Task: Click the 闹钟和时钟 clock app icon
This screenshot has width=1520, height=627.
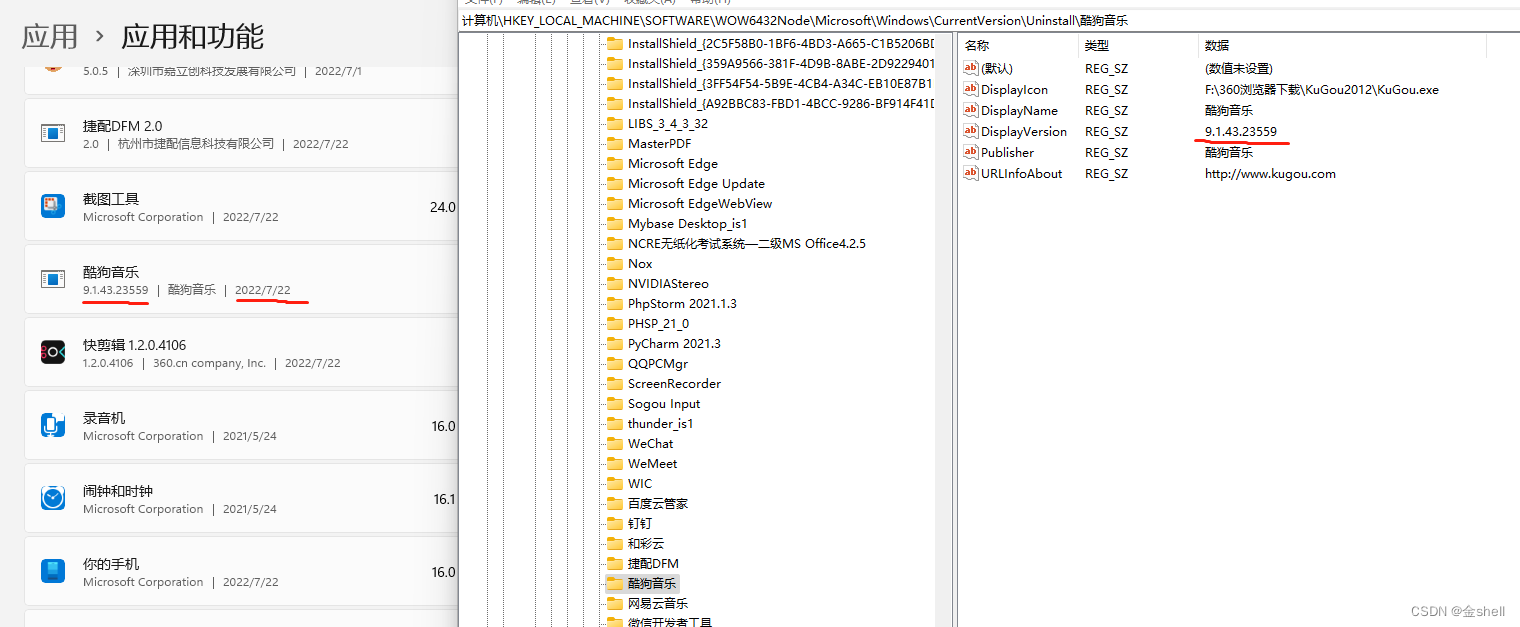Action: (53, 498)
